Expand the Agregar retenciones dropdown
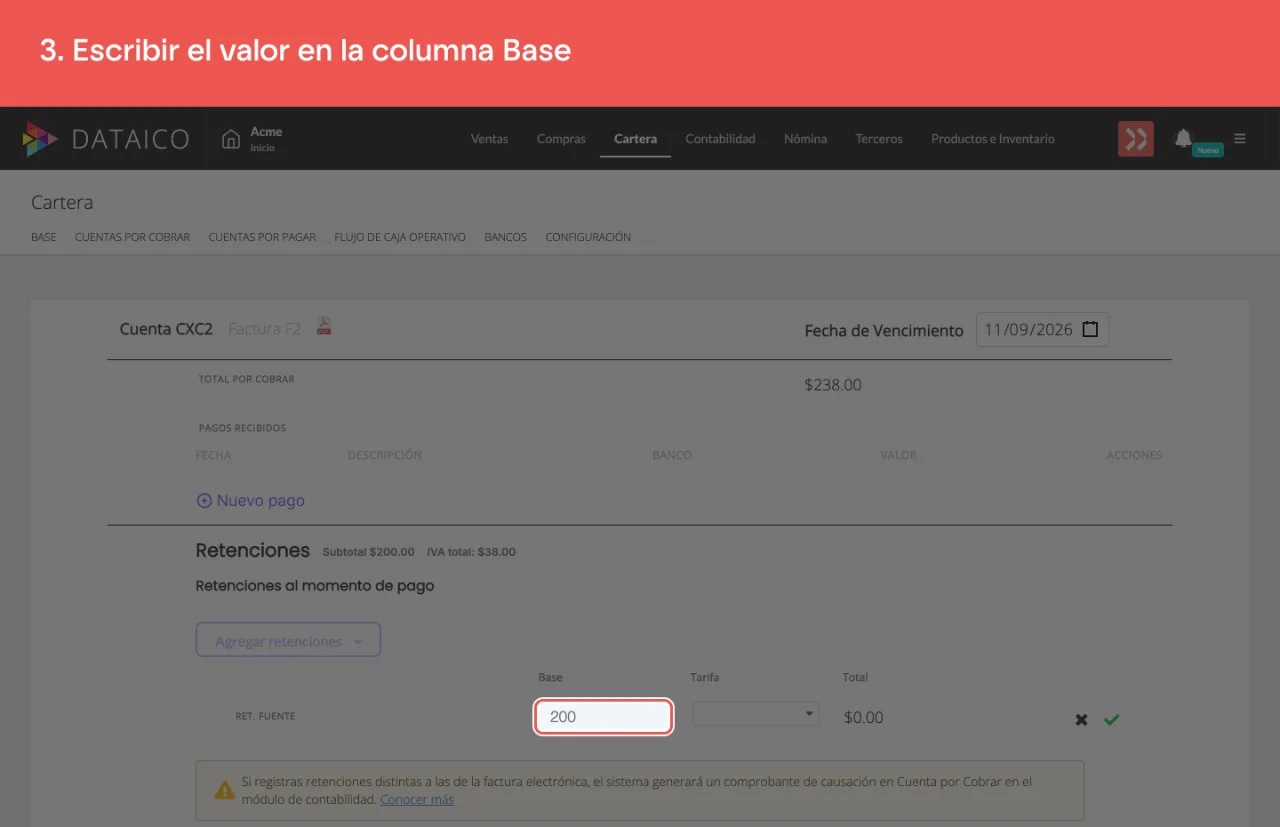The height and width of the screenshot is (827, 1280). coord(288,640)
